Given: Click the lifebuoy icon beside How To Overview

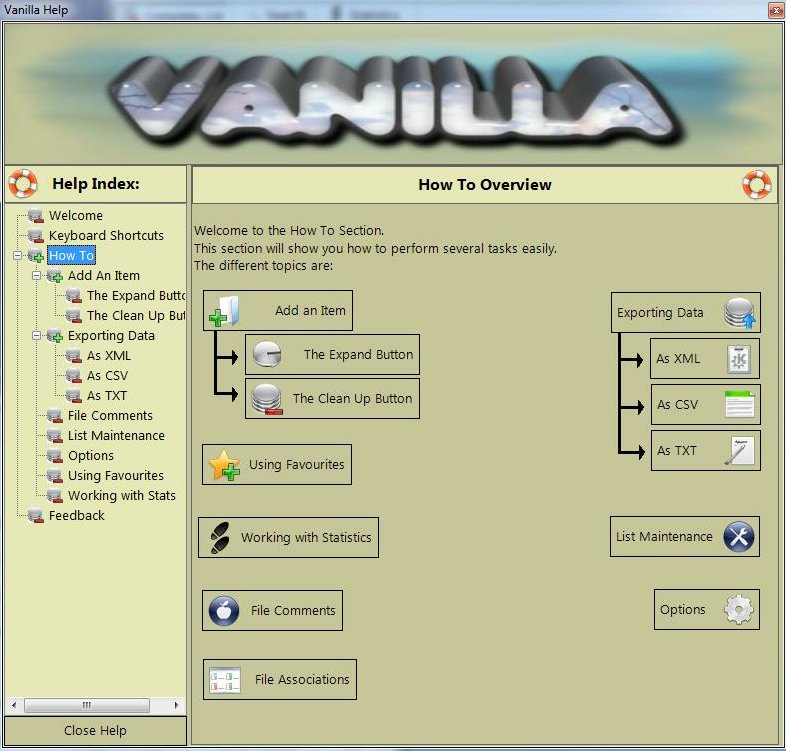Looking at the screenshot, I should pos(756,184).
